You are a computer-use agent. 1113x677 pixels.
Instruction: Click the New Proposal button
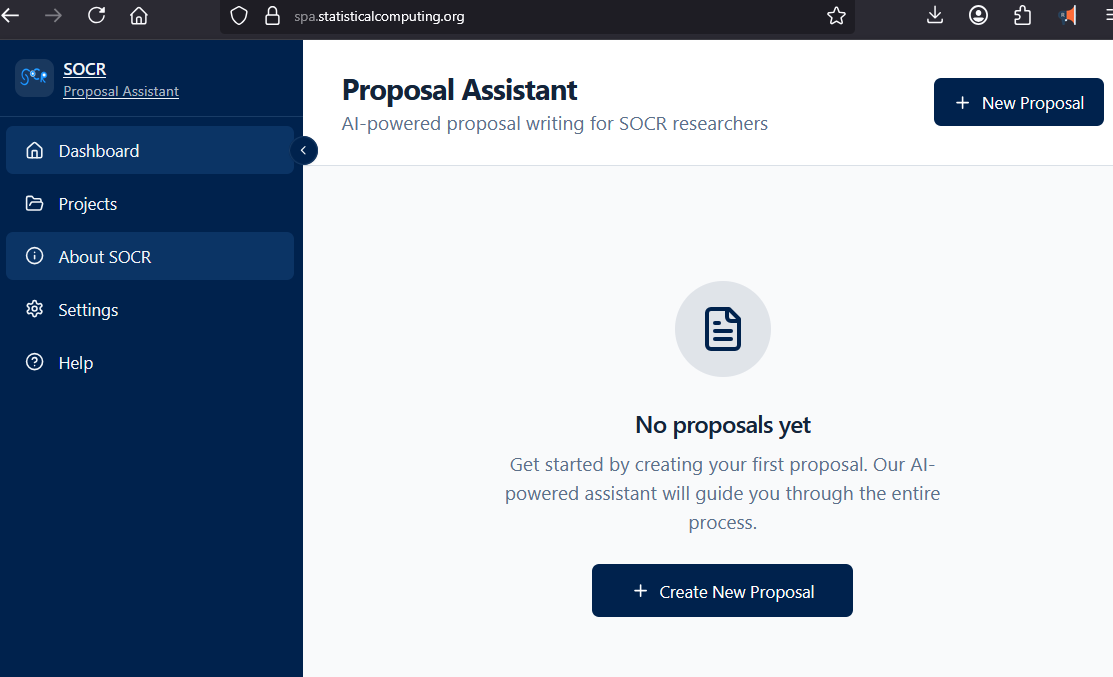tap(1018, 101)
